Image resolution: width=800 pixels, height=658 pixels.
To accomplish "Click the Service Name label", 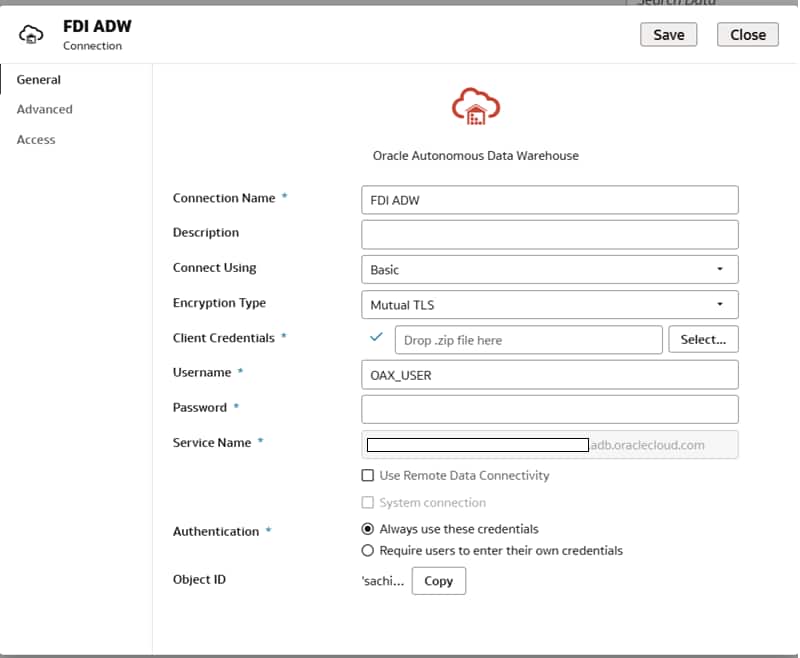I will coord(212,443).
